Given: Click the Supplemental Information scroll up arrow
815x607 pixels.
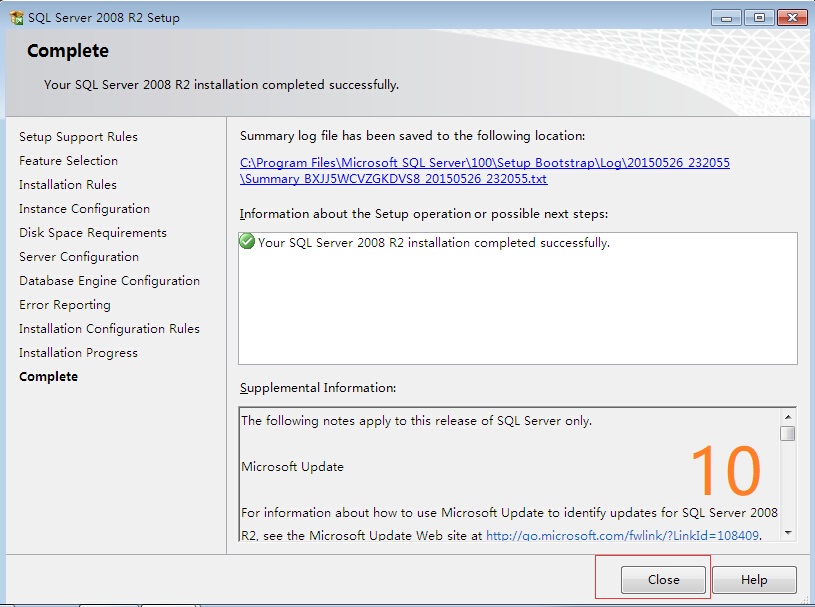Looking at the screenshot, I should pyautogui.click(x=788, y=416).
